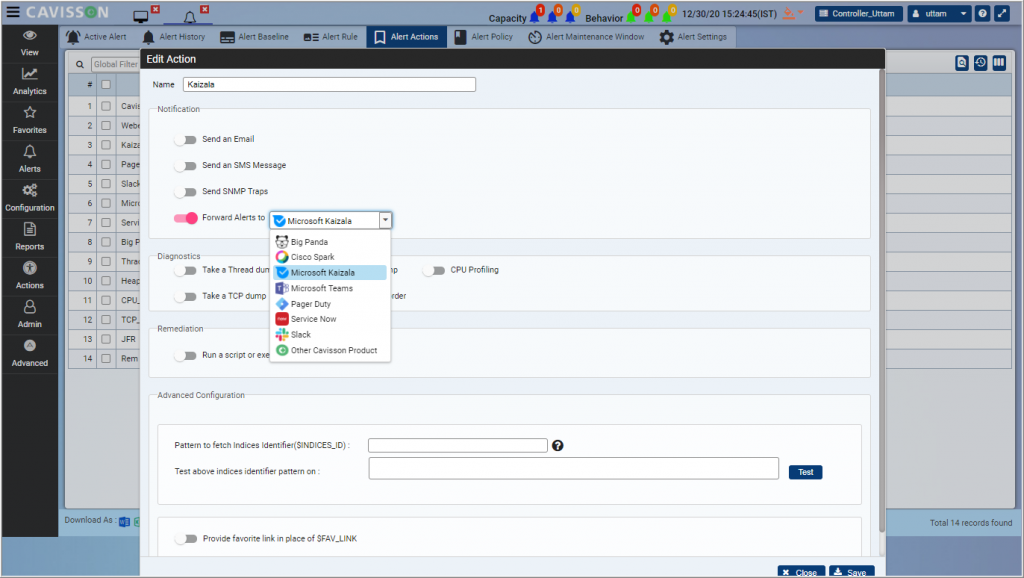Click the help question mark in header
The image size is (1024, 578).
click(982, 14)
